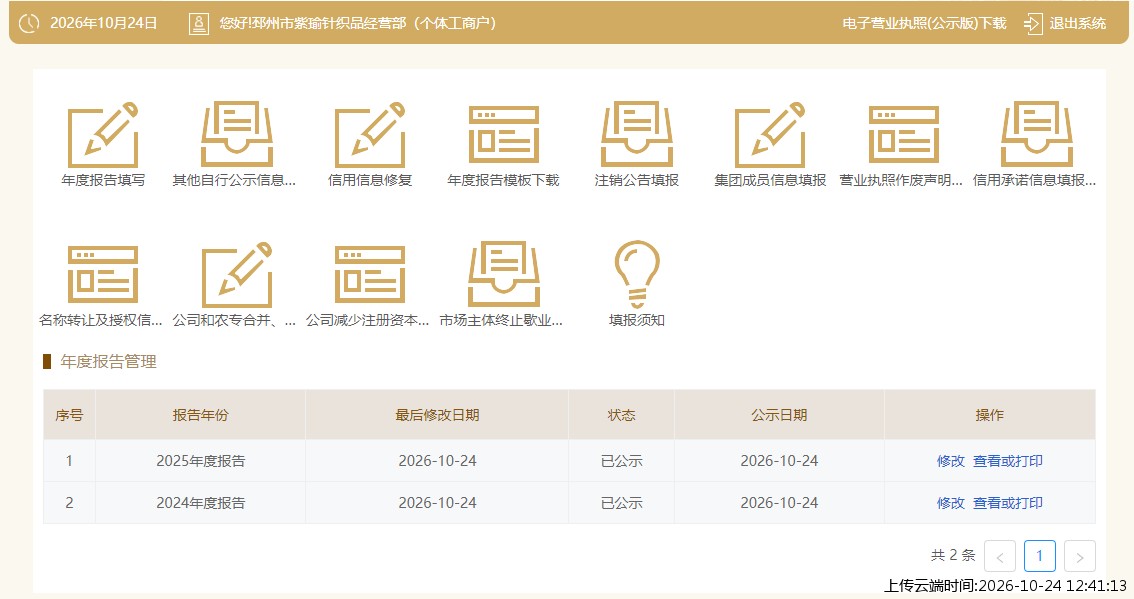Open 年度报告模板下载 icon

pyautogui.click(x=503, y=135)
